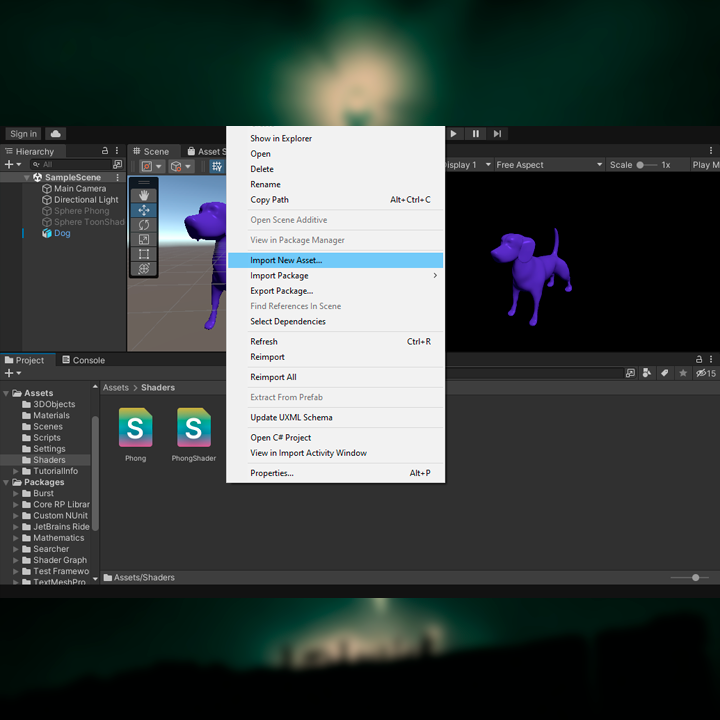The height and width of the screenshot is (720, 720).
Task: Open the Project panel options menu
Action: [x=711, y=359]
